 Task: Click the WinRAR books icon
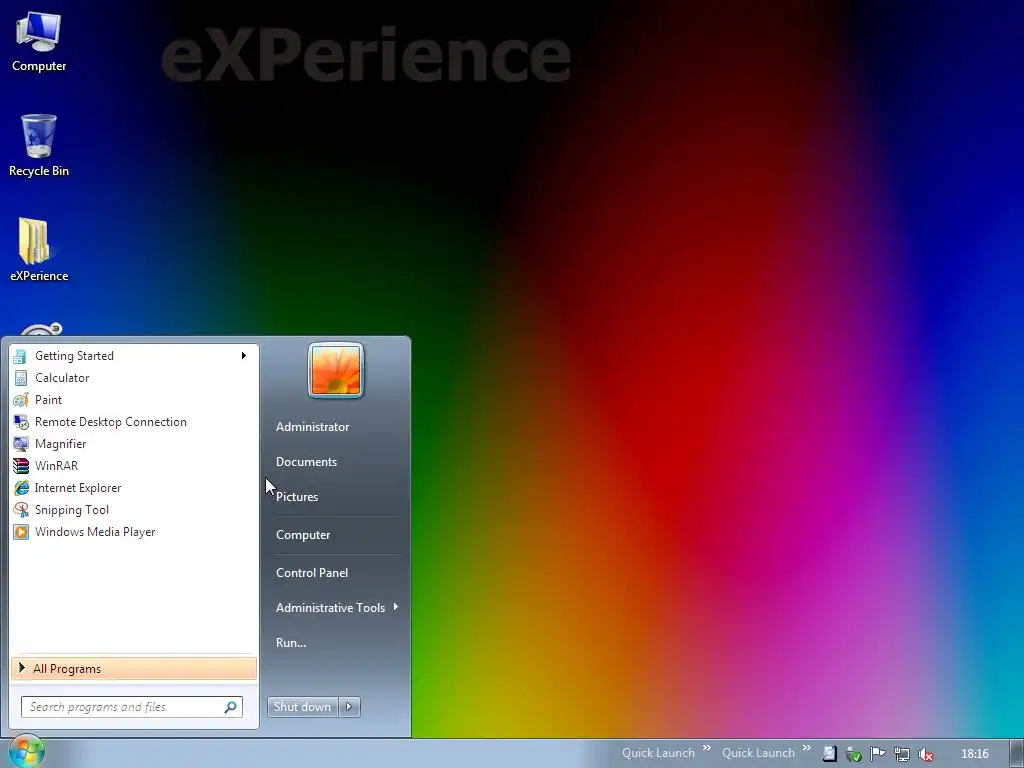tap(20, 466)
